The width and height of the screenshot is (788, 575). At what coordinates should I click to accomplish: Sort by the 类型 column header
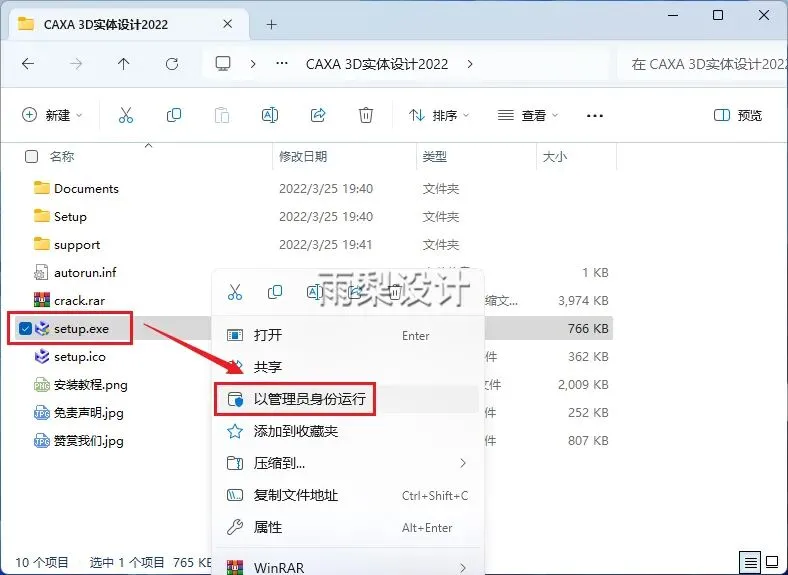point(434,156)
